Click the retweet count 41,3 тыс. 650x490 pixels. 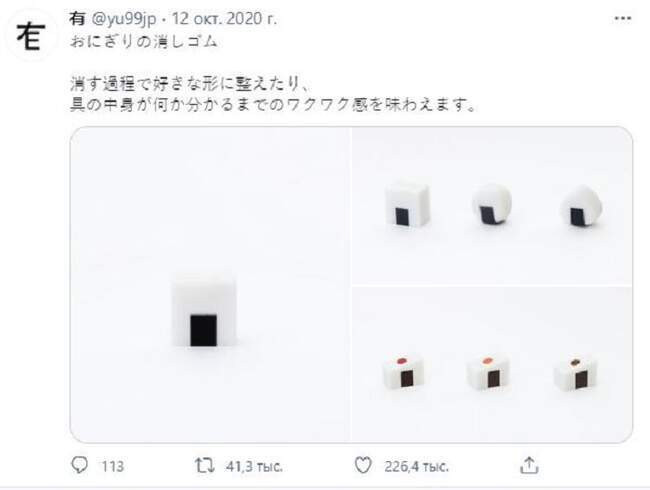pyautogui.click(x=254, y=467)
